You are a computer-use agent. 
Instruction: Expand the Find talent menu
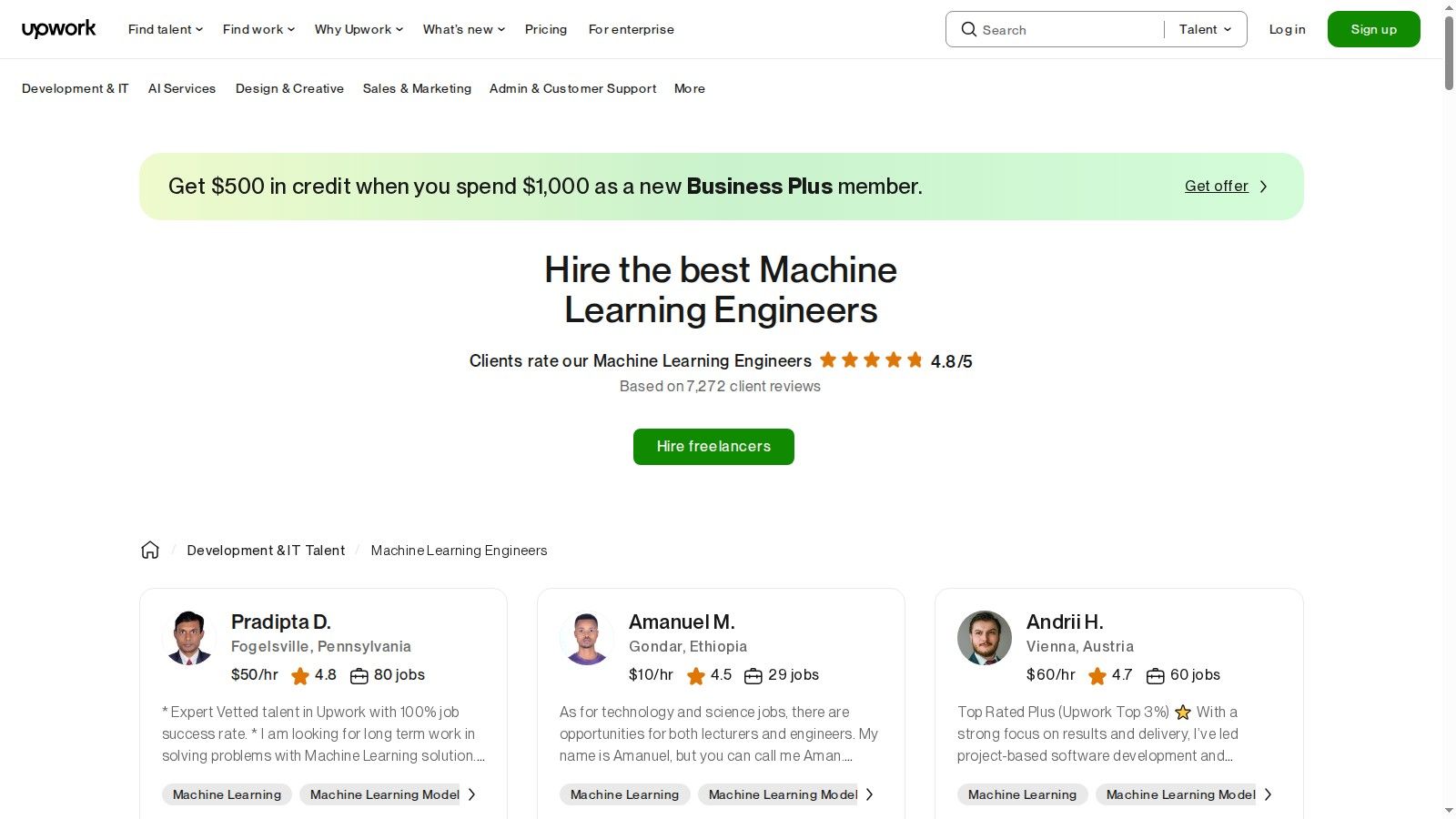pyautogui.click(x=164, y=29)
